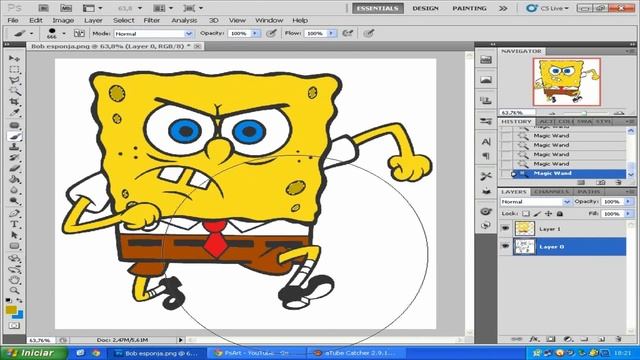640x360 pixels.
Task: Toggle Lock position
Action: click(x=548, y=213)
